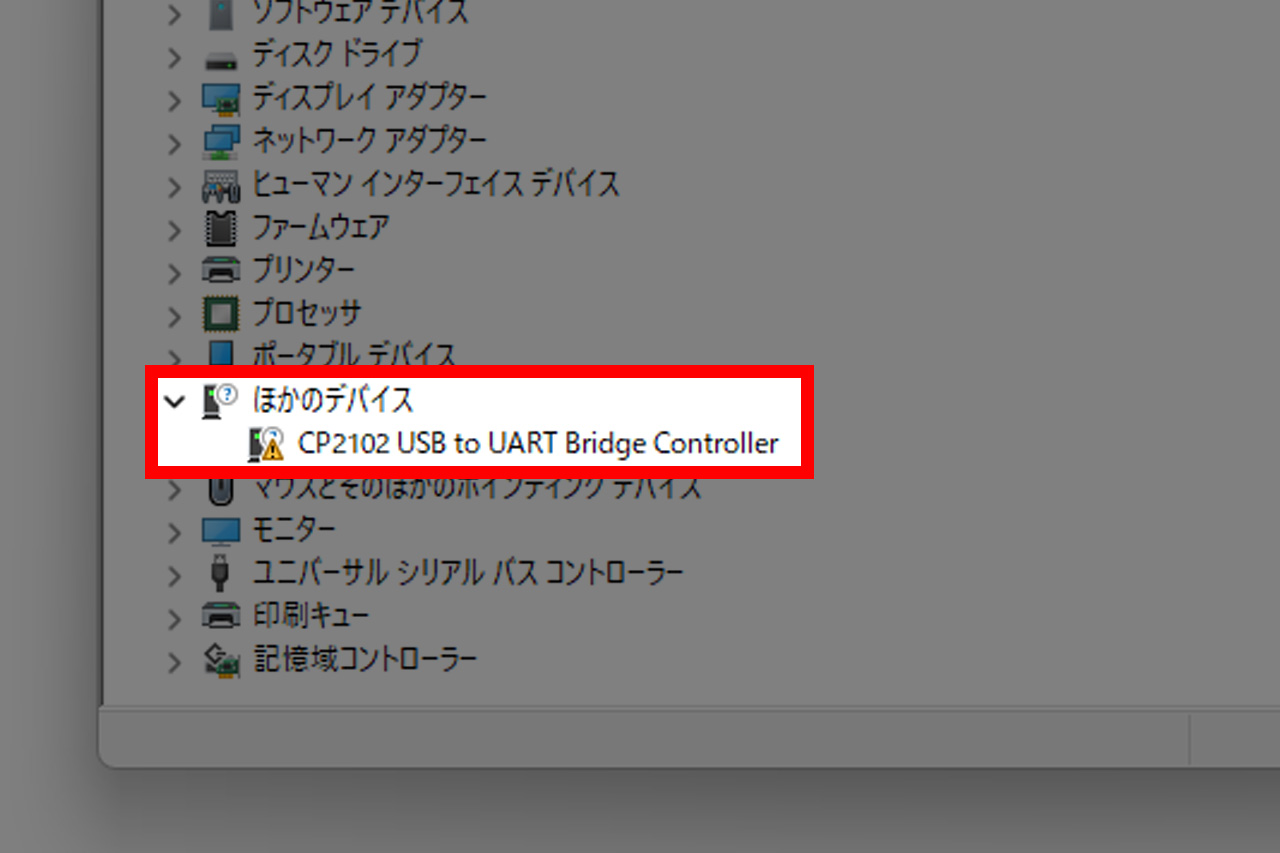Click the ほかのデバイス unknown device icon
The image size is (1280, 853).
(x=220, y=400)
